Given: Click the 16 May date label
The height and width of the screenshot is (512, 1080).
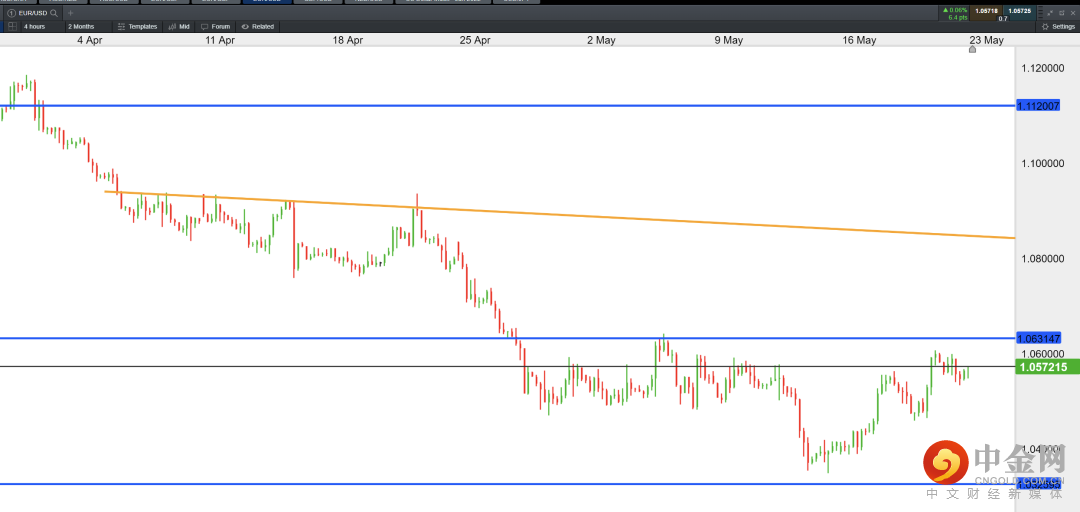Looking at the screenshot, I should (x=859, y=41).
